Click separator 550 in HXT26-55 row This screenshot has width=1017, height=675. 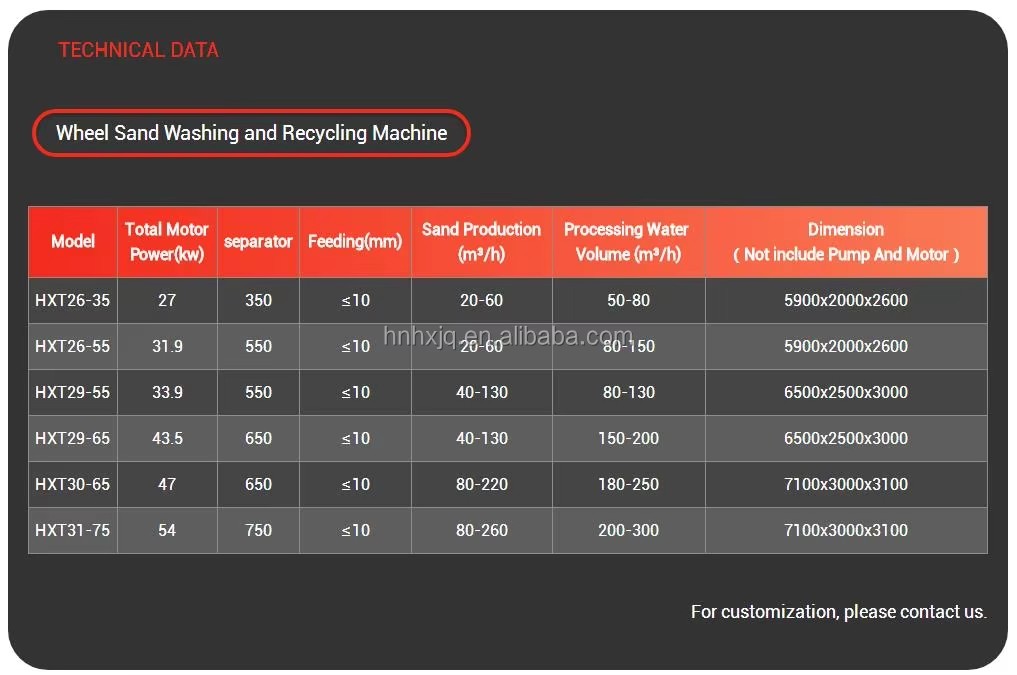[258, 346]
